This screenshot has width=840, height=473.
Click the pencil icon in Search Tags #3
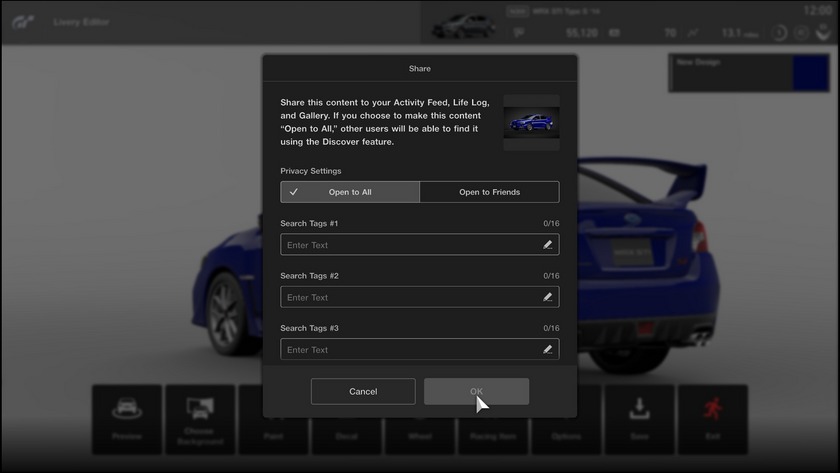tap(547, 349)
